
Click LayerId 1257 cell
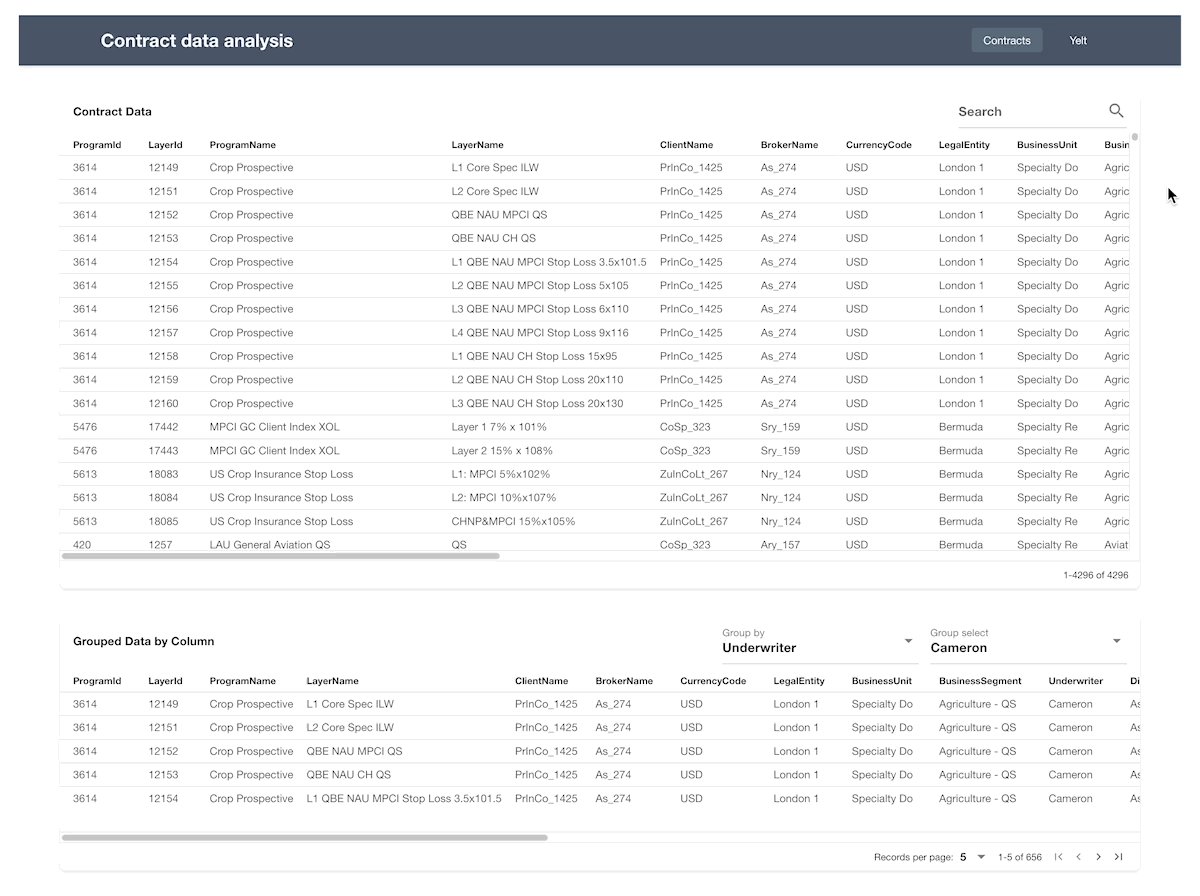click(160, 545)
